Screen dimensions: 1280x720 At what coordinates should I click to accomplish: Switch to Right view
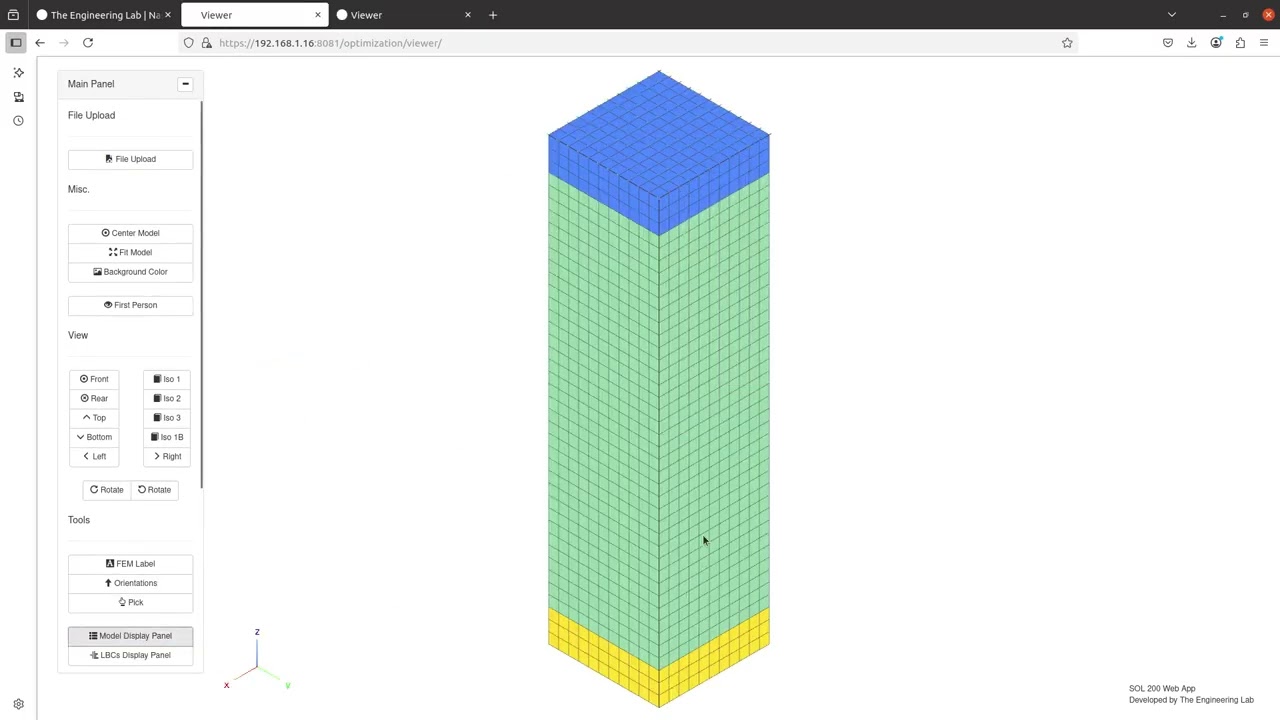click(167, 456)
